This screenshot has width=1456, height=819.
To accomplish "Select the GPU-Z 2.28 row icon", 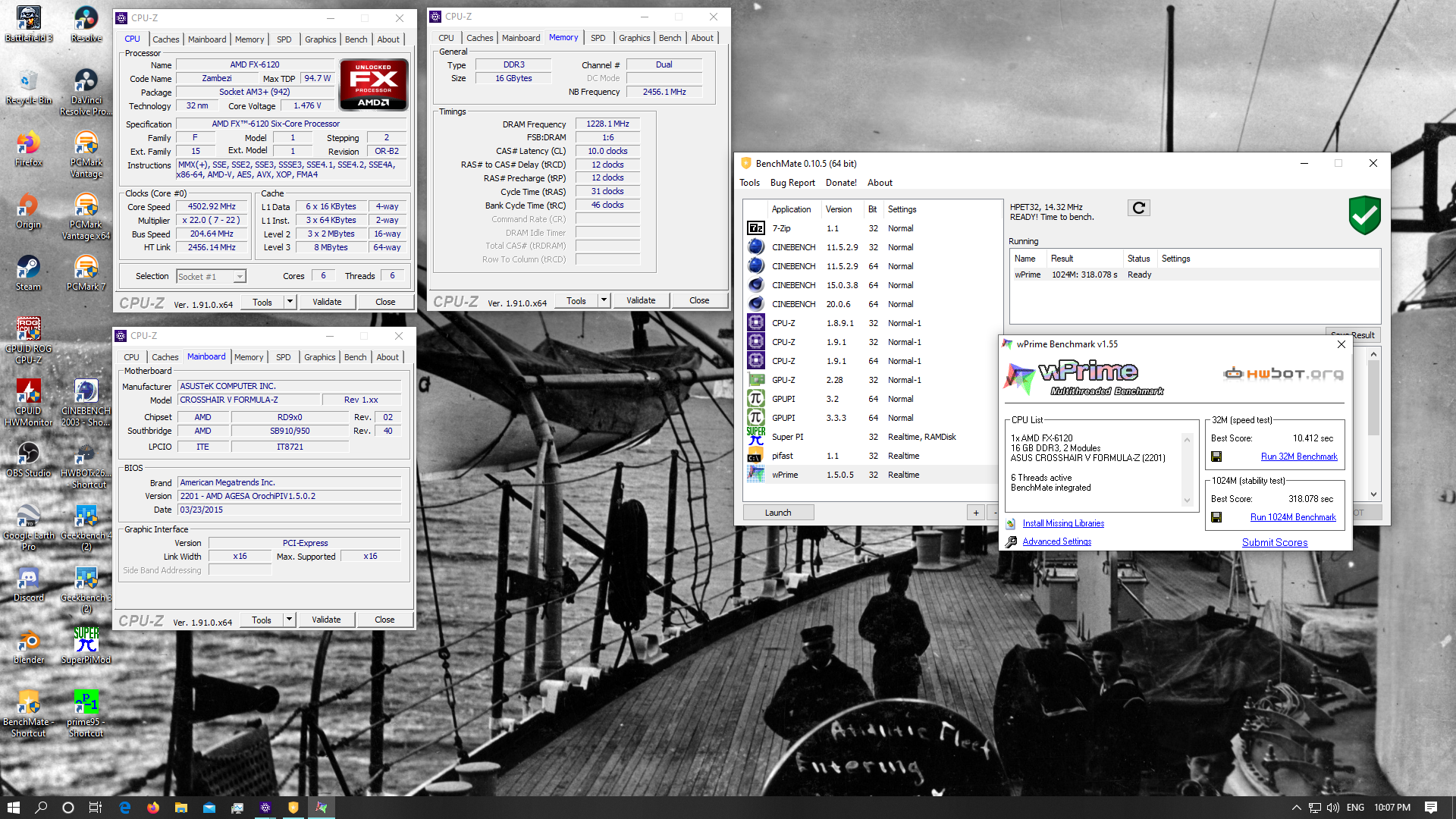I will coord(755,380).
